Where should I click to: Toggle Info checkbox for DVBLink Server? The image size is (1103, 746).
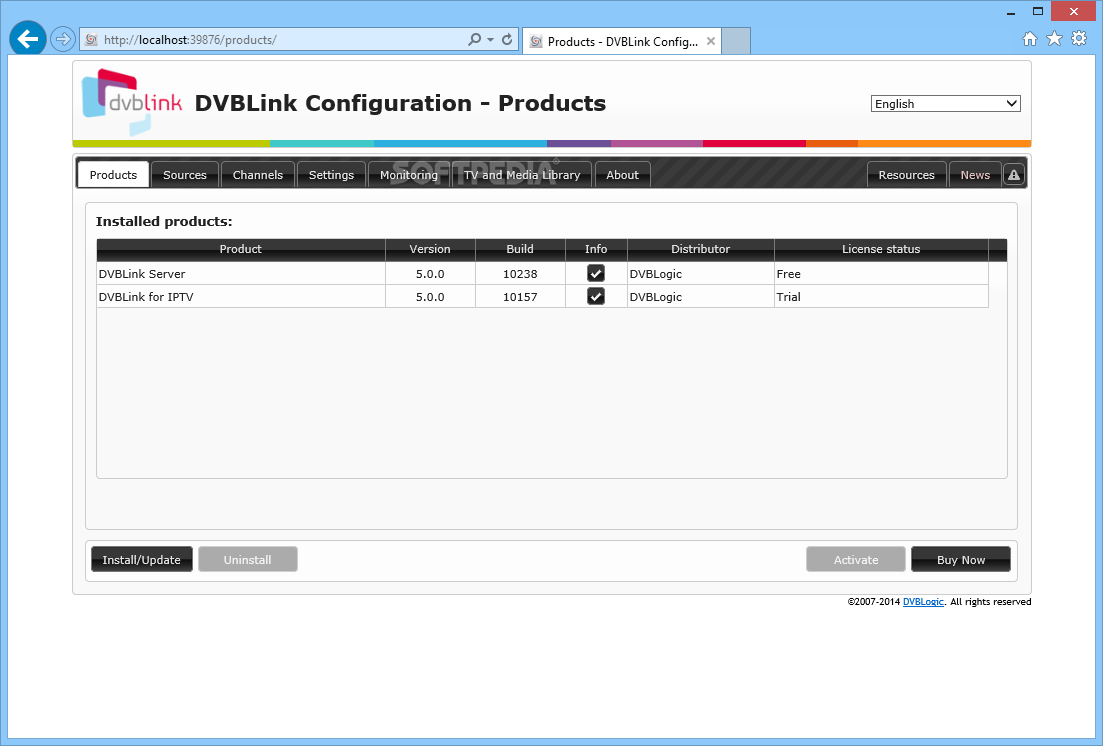coord(596,273)
